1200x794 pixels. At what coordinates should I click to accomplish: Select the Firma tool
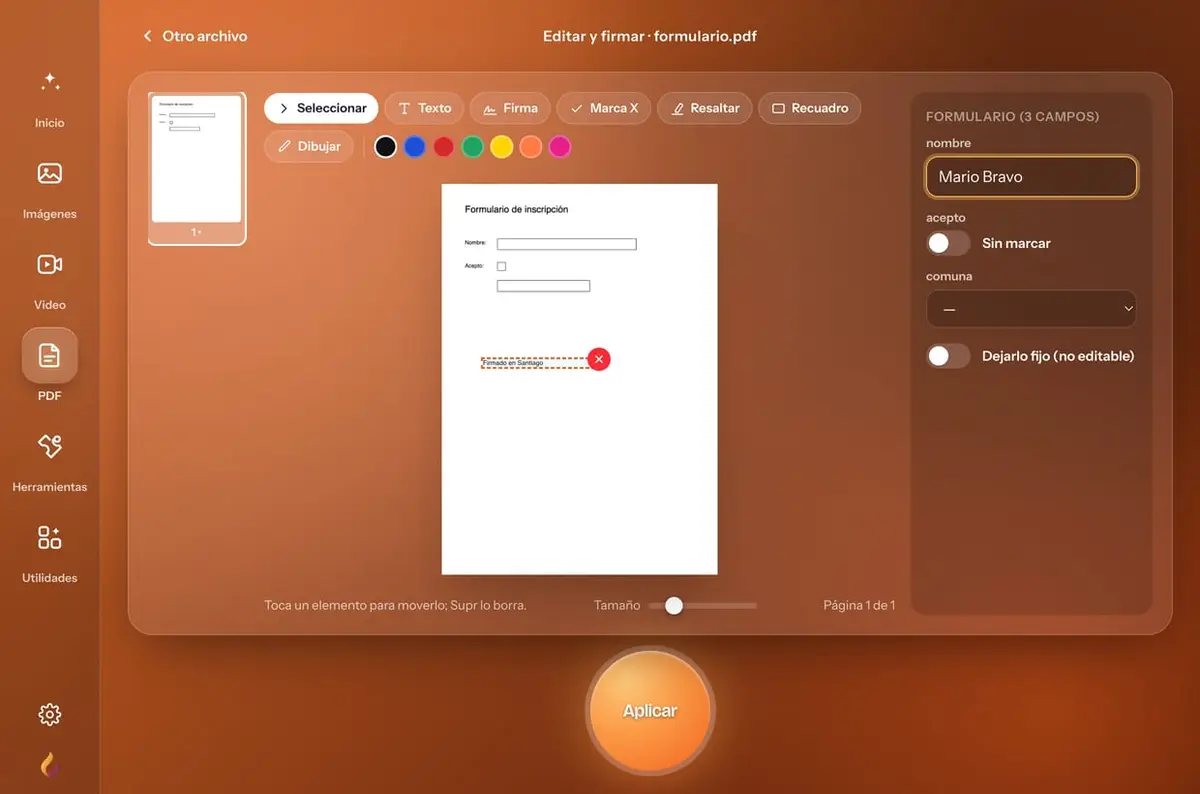pos(510,108)
